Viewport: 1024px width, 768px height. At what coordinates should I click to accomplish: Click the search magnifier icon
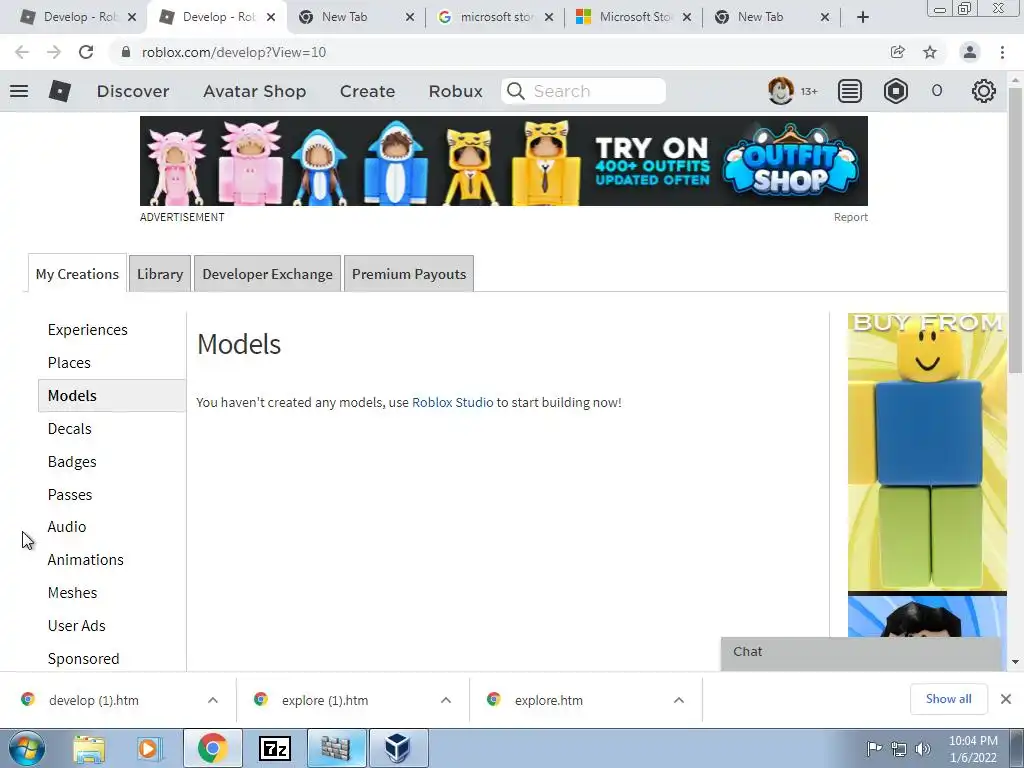point(515,91)
